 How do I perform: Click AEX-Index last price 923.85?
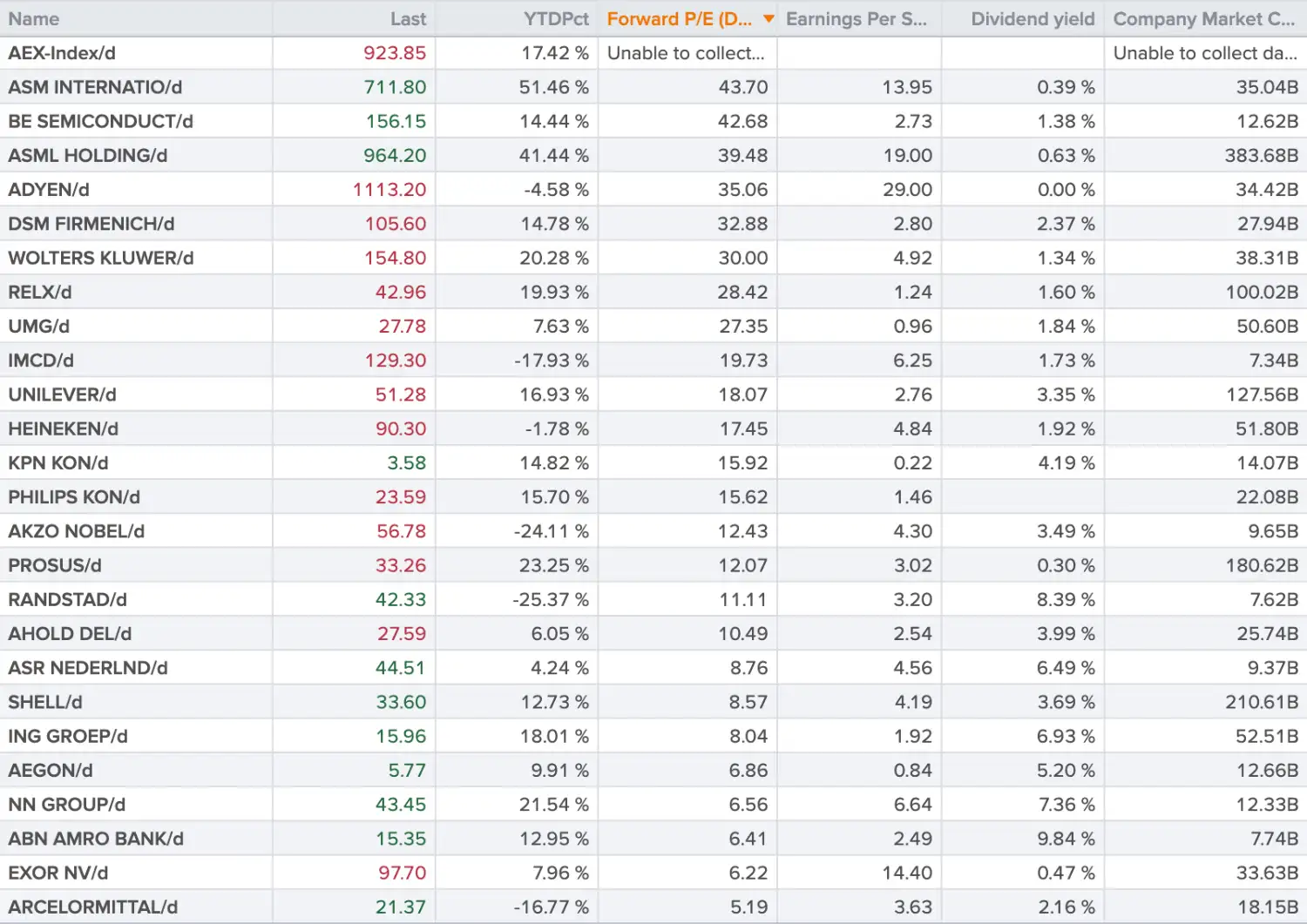pyautogui.click(x=395, y=53)
